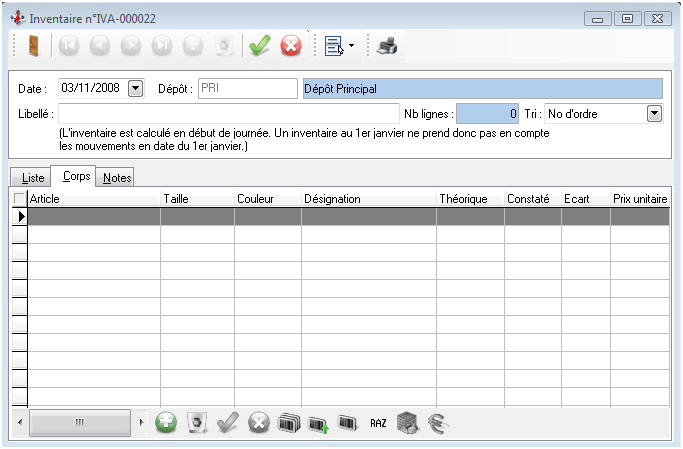
Task: Open the document list toolbar dropdown arrow
Action: click(x=352, y=47)
